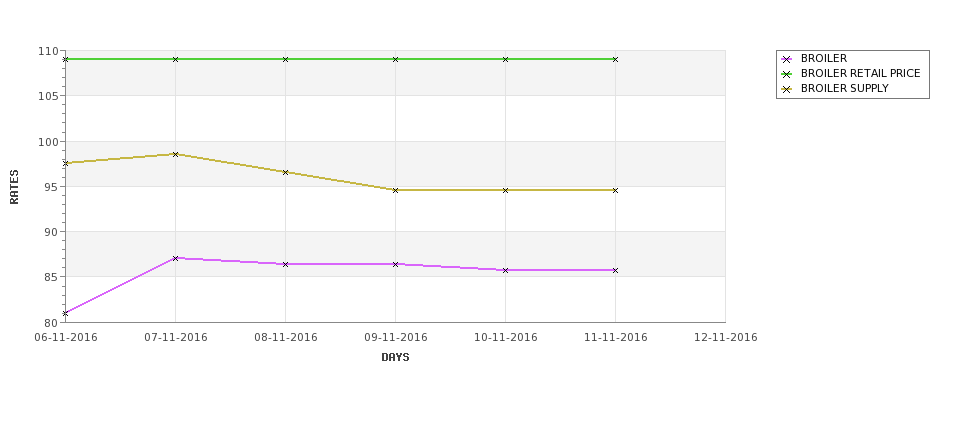
Task: Click the BROILER RETAIL PRICE legend marker
Action: (786, 75)
